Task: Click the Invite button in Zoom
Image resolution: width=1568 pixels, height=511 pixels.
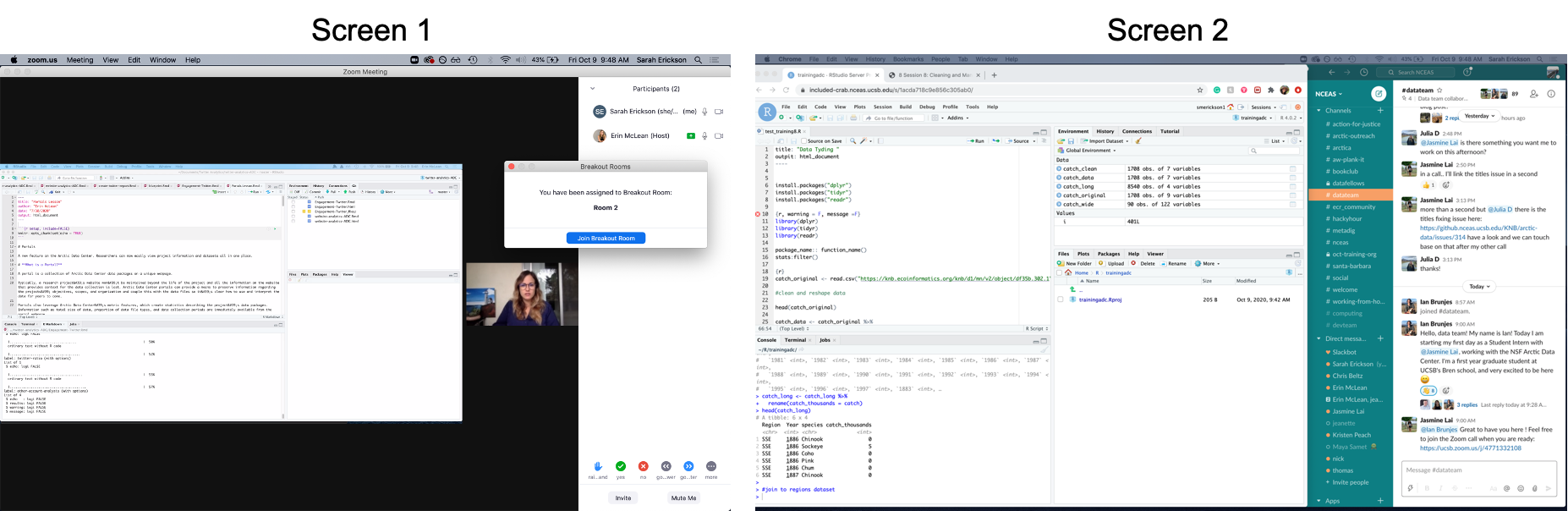Action: (x=623, y=498)
